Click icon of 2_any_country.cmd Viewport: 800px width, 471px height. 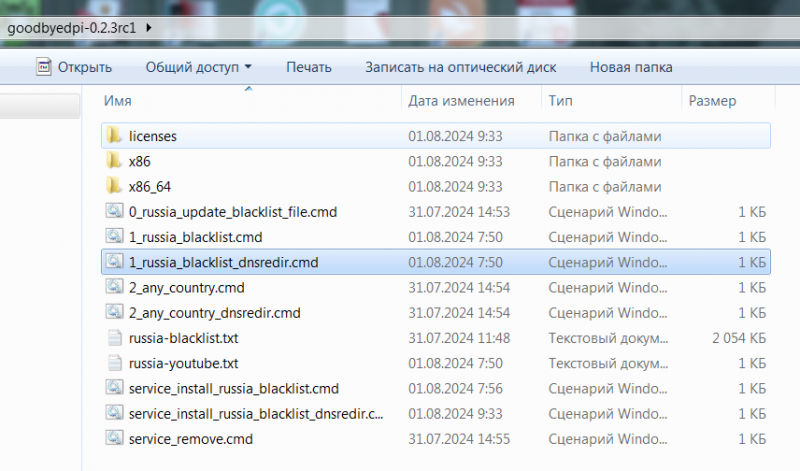pos(114,287)
